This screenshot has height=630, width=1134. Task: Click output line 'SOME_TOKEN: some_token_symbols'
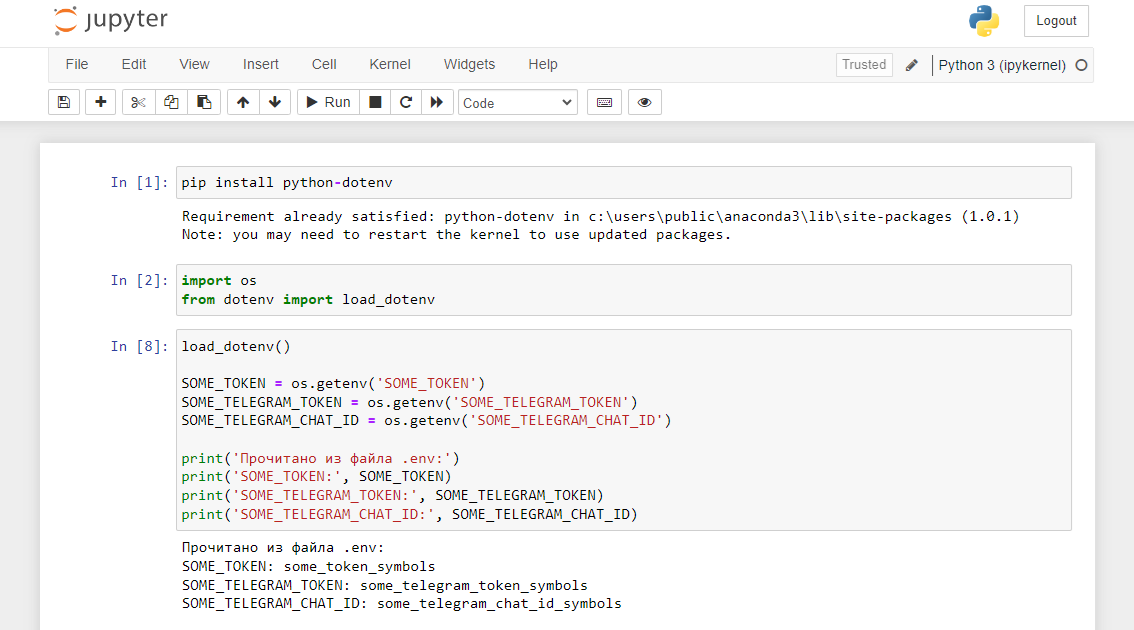(x=308, y=566)
